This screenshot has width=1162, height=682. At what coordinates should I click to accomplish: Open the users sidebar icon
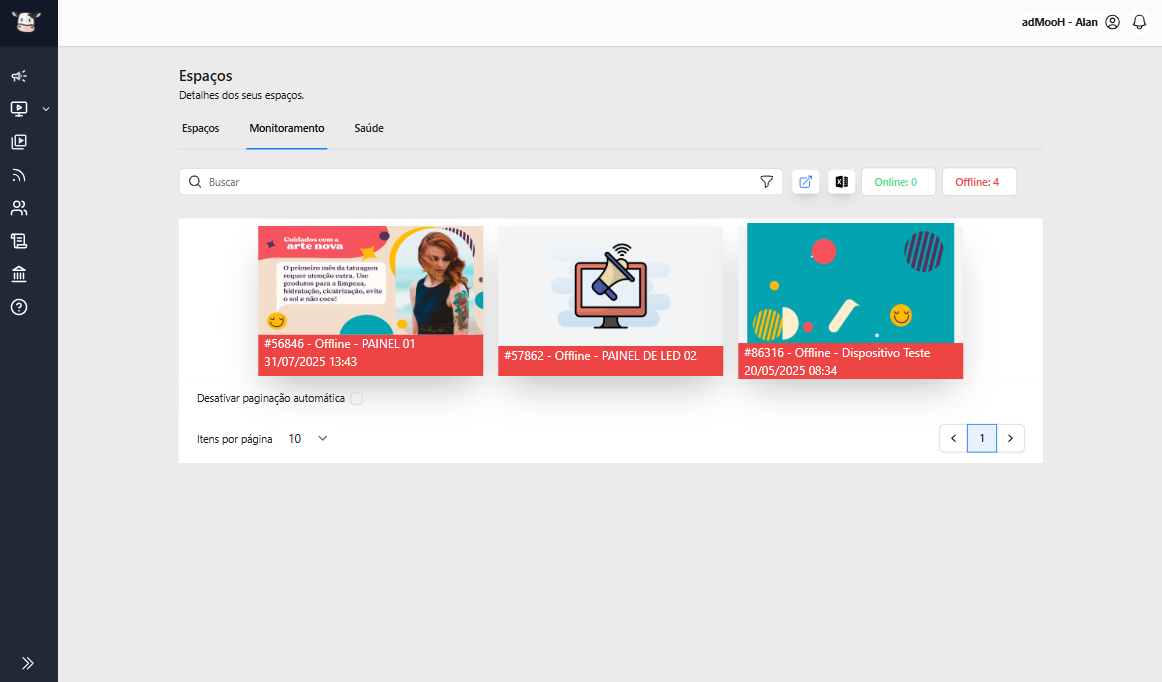(19, 208)
